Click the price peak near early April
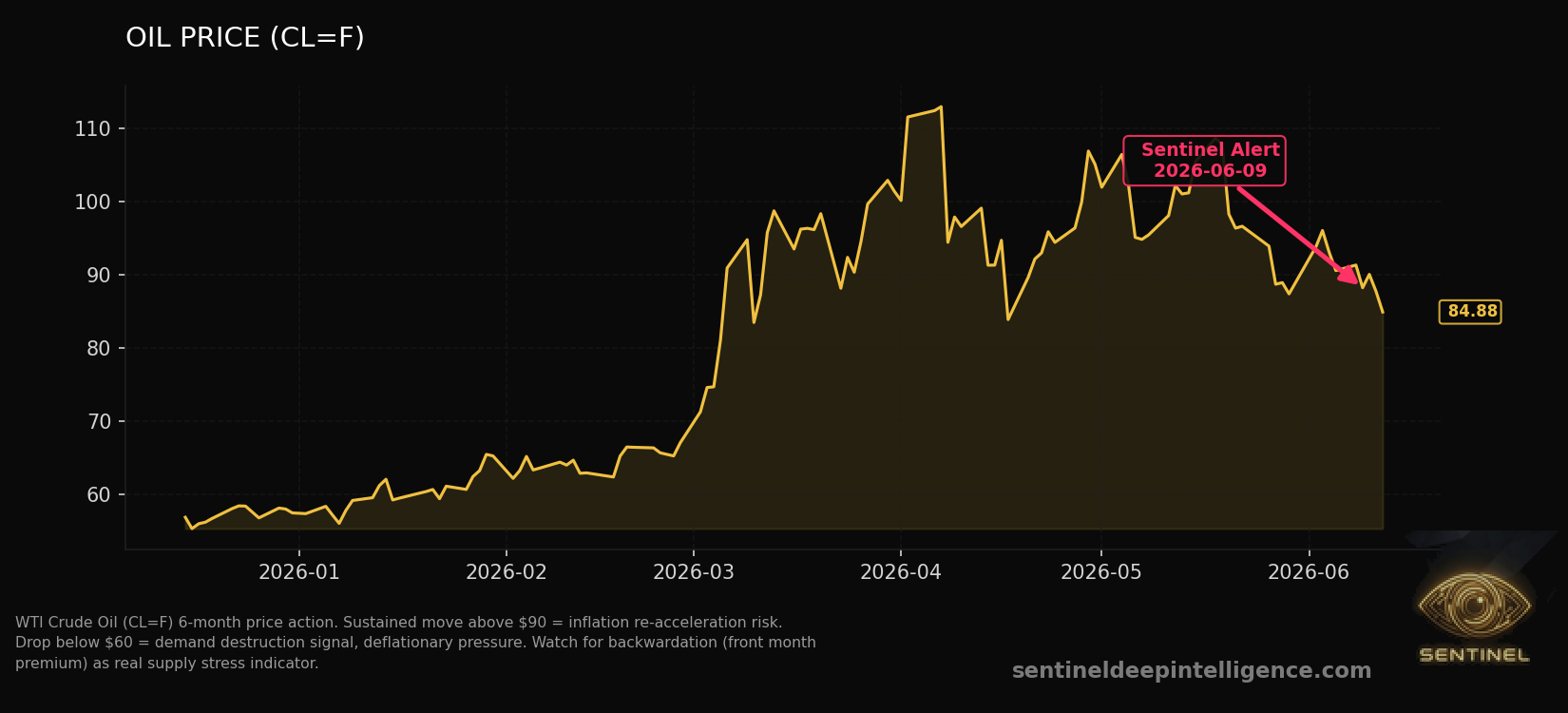1568x713 pixels. (x=940, y=106)
